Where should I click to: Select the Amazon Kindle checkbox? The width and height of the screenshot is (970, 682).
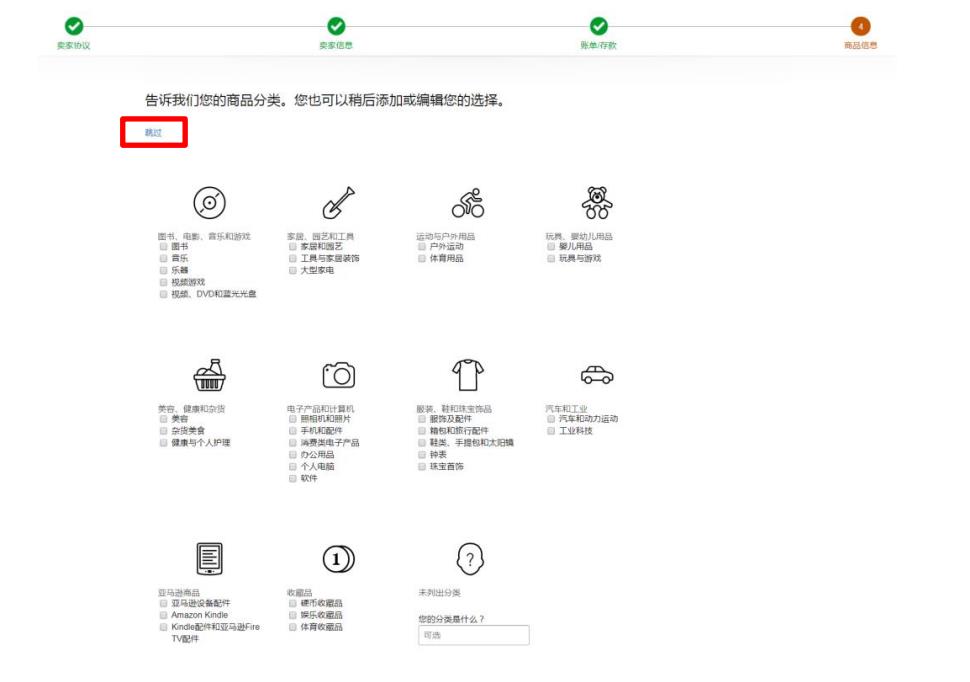163,615
